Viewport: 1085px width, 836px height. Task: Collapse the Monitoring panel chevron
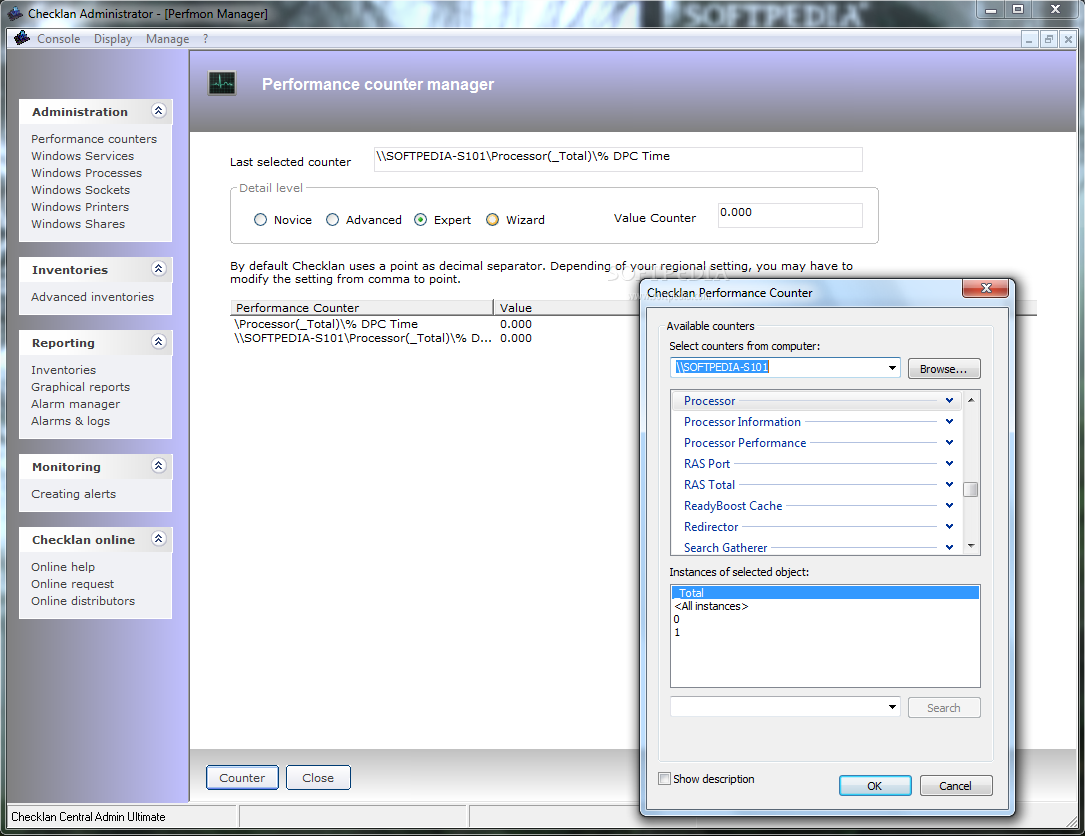(158, 465)
